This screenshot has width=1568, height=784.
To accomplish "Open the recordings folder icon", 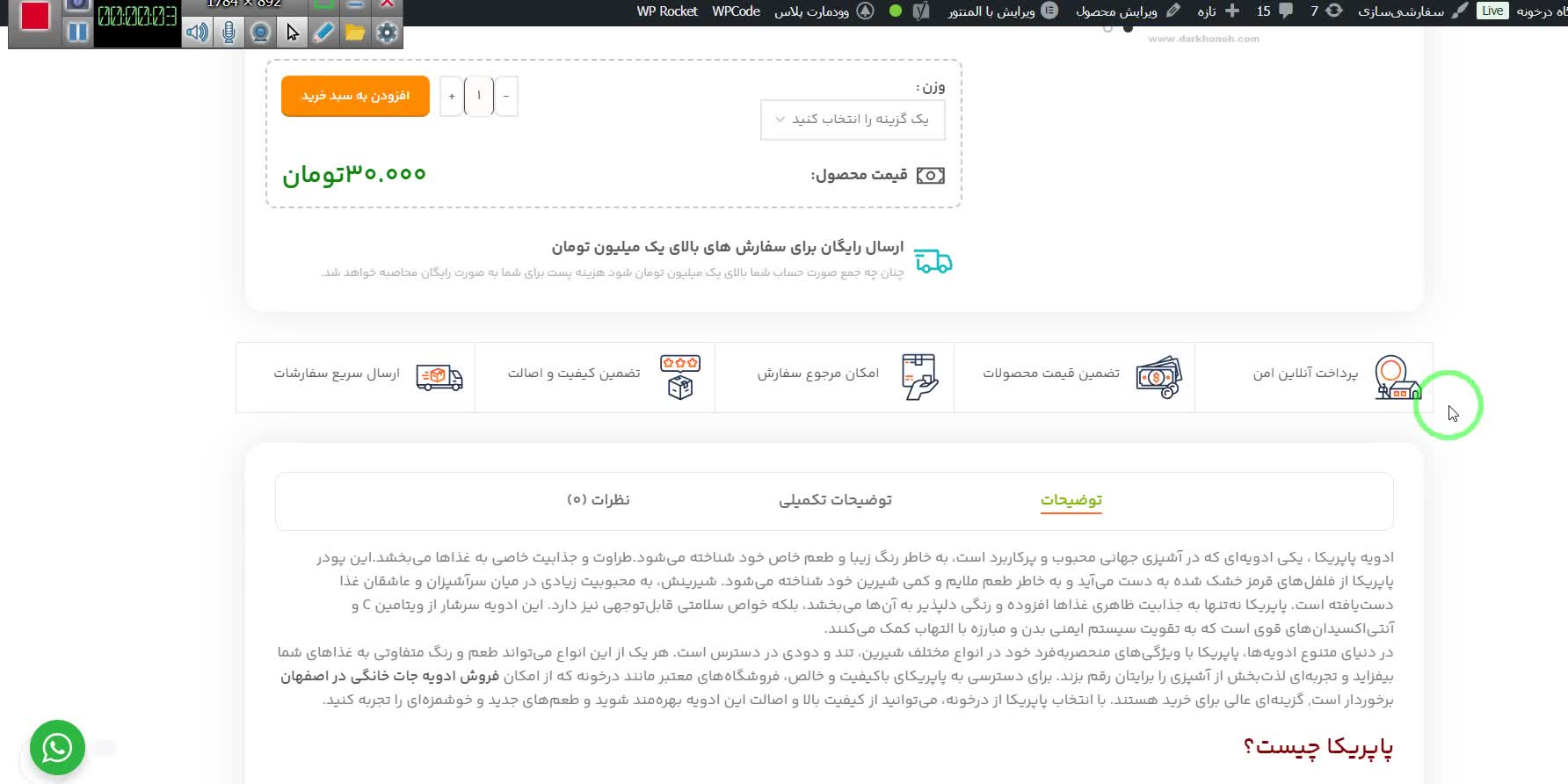I will [355, 33].
